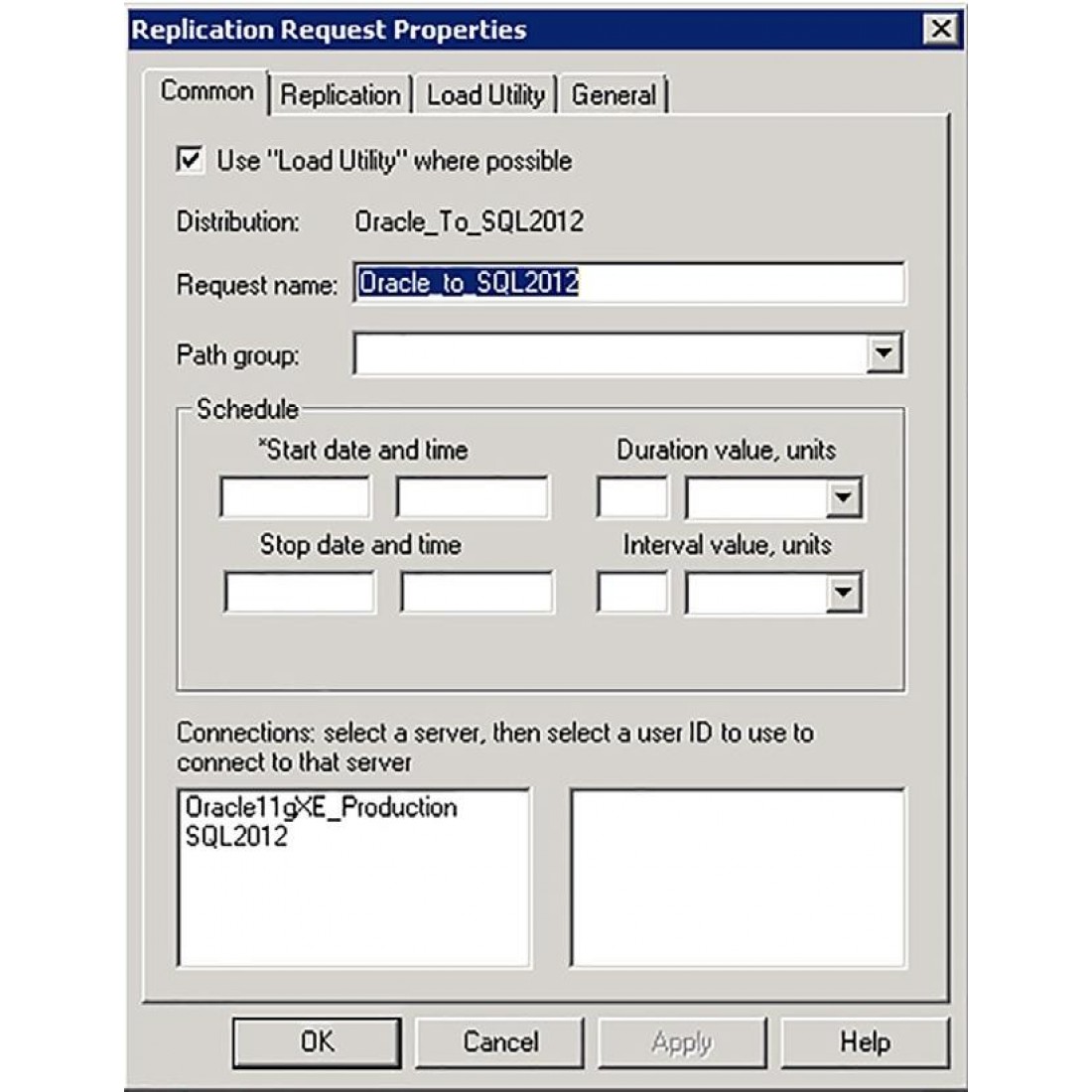1092x1092 pixels.
Task: Click the Start date input field
Action: tap(295, 498)
